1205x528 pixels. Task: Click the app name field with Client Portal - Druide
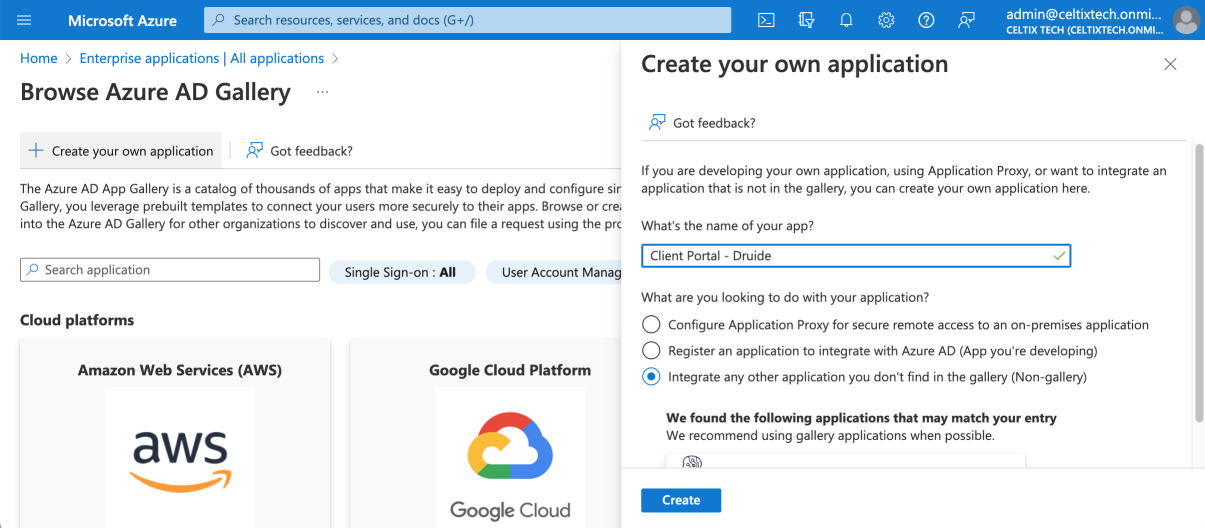(856, 256)
